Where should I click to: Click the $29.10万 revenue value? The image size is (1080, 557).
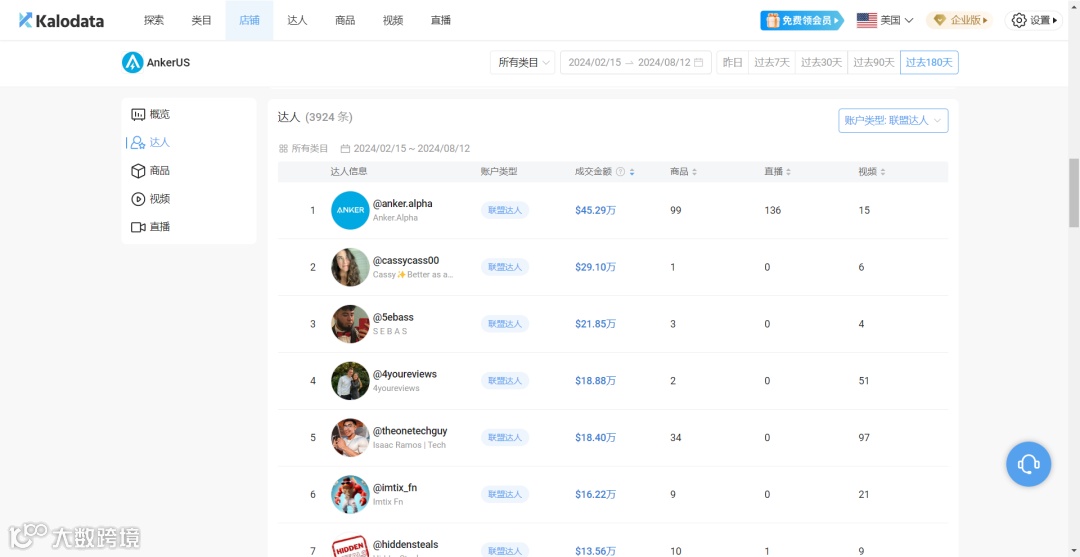click(596, 267)
